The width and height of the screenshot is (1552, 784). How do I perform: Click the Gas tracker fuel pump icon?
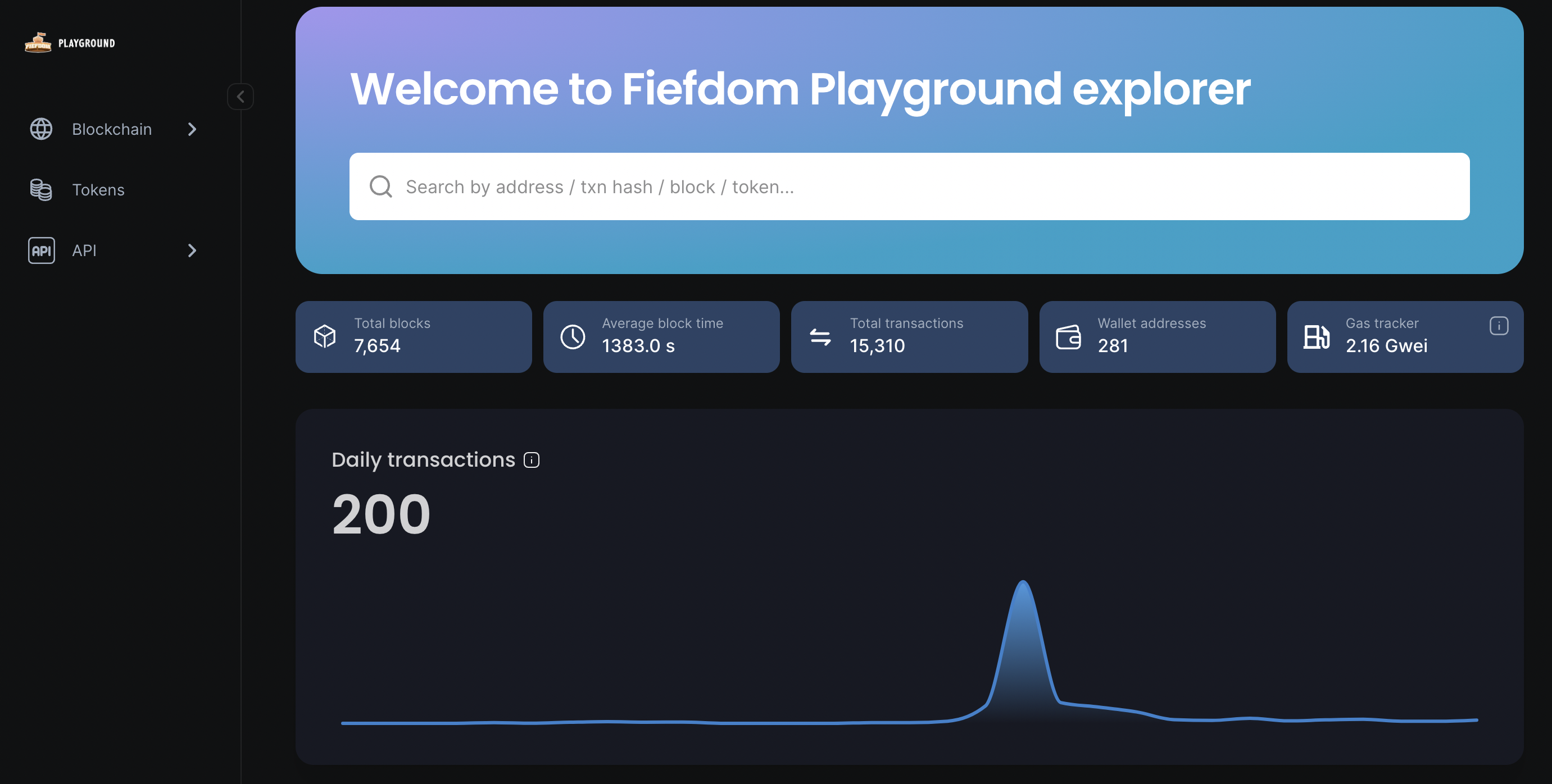click(1317, 336)
